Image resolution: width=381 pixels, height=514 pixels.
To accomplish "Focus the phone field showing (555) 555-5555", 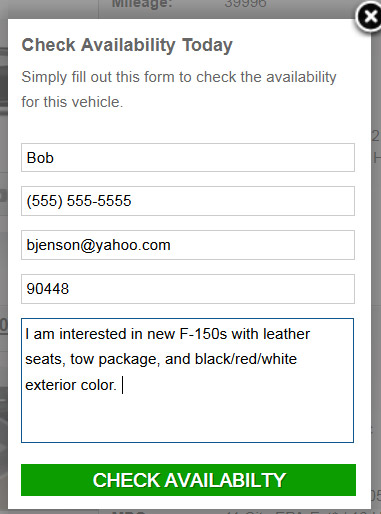I will click(188, 201).
